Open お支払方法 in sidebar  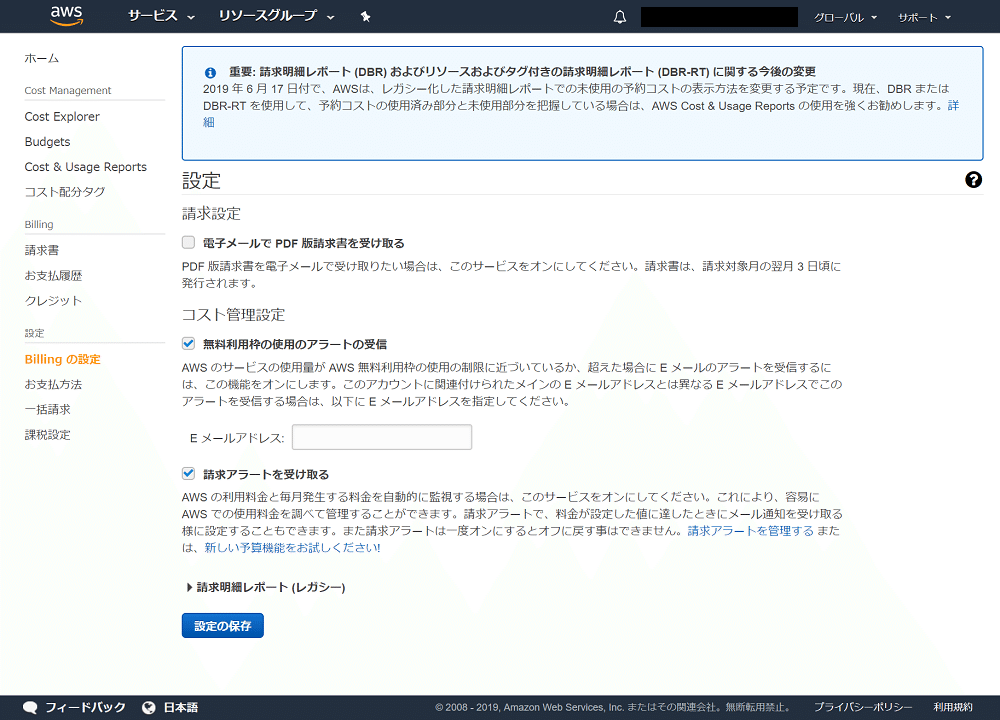53,385
